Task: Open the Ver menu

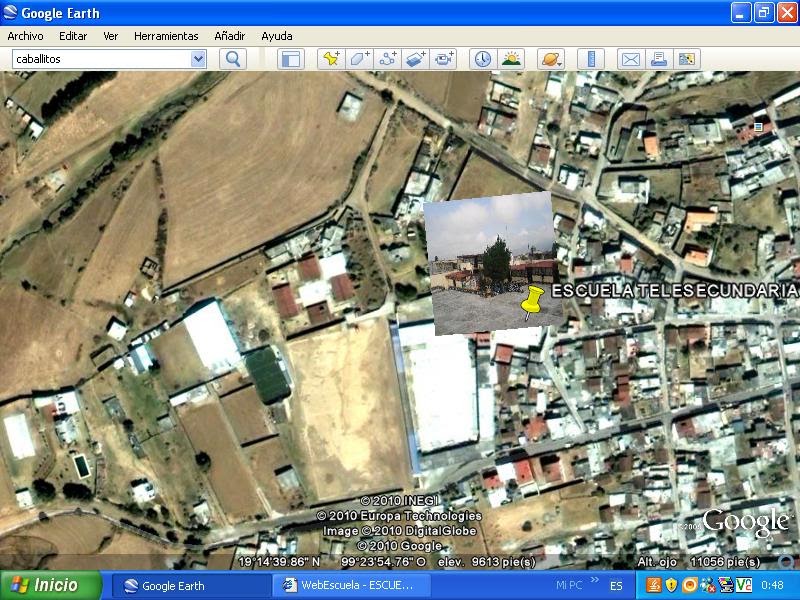Action: pos(111,36)
